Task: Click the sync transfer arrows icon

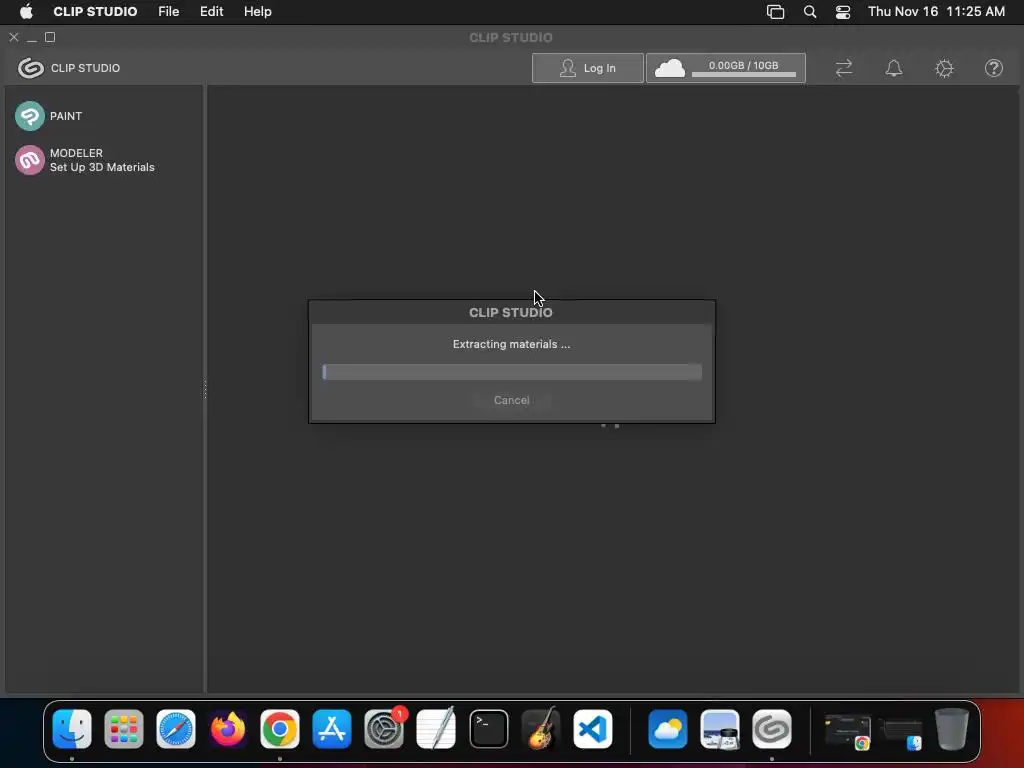Action: pos(844,68)
